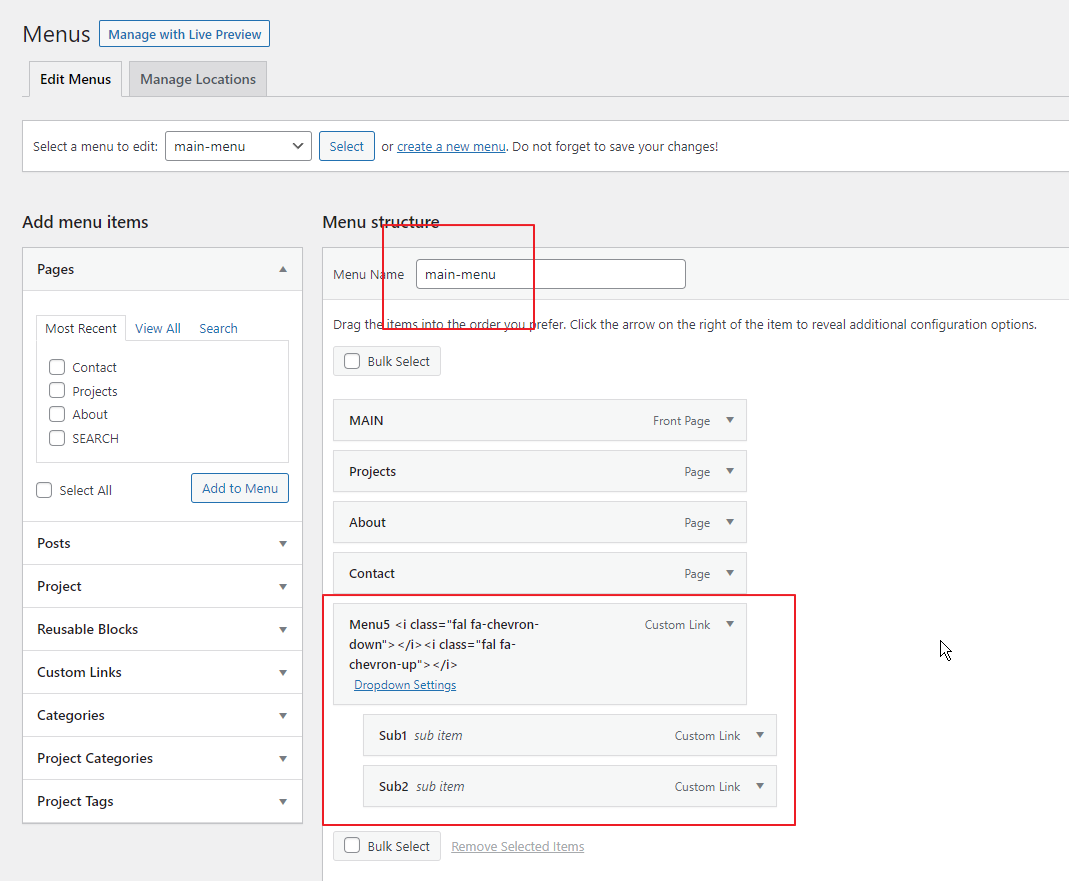Expand the Reusable Blocks panel
The height and width of the screenshot is (881, 1069).
click(162, 629)
